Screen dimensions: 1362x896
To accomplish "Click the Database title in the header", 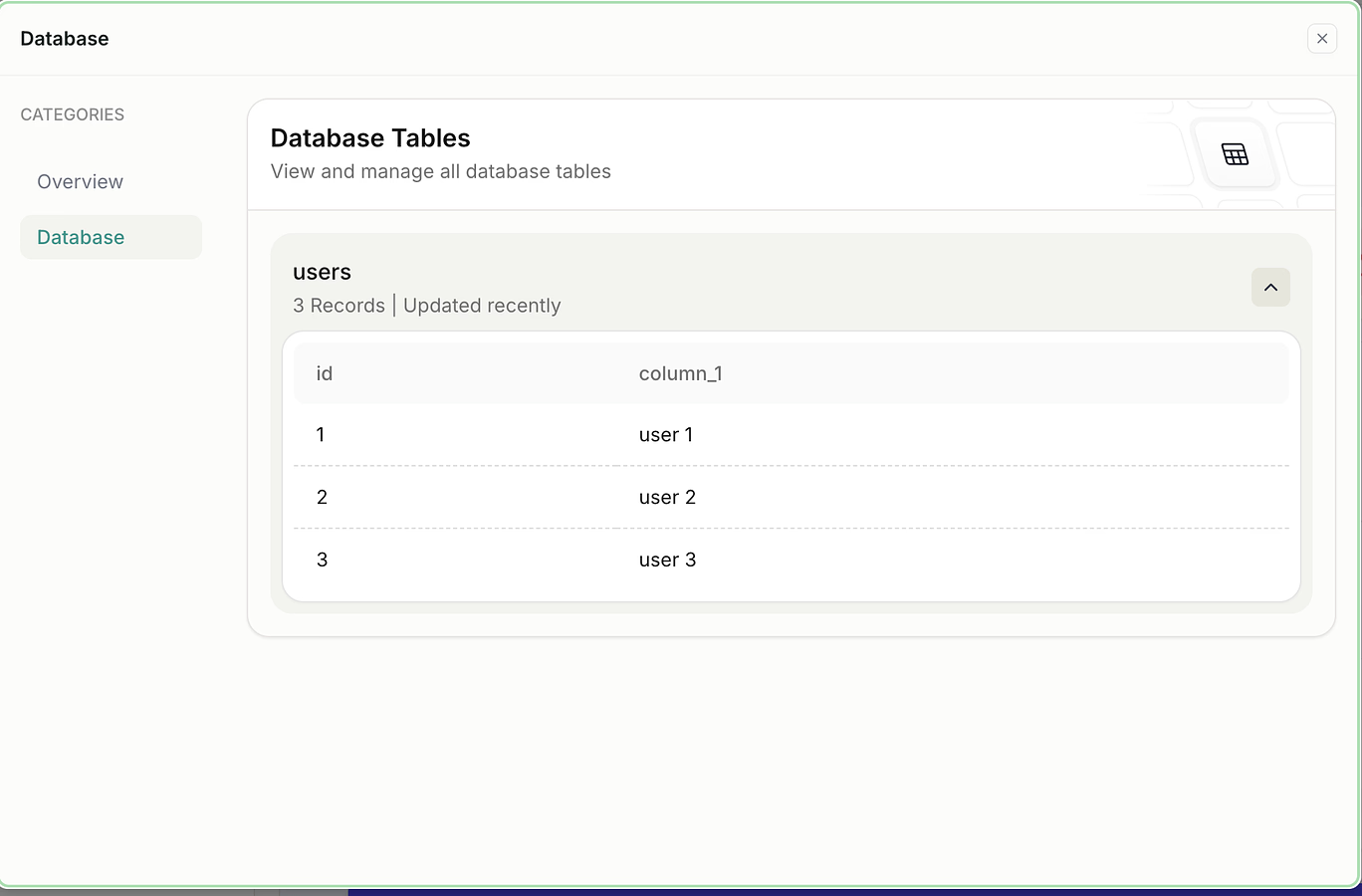I will pyautogui.click(x=65, y=39).
